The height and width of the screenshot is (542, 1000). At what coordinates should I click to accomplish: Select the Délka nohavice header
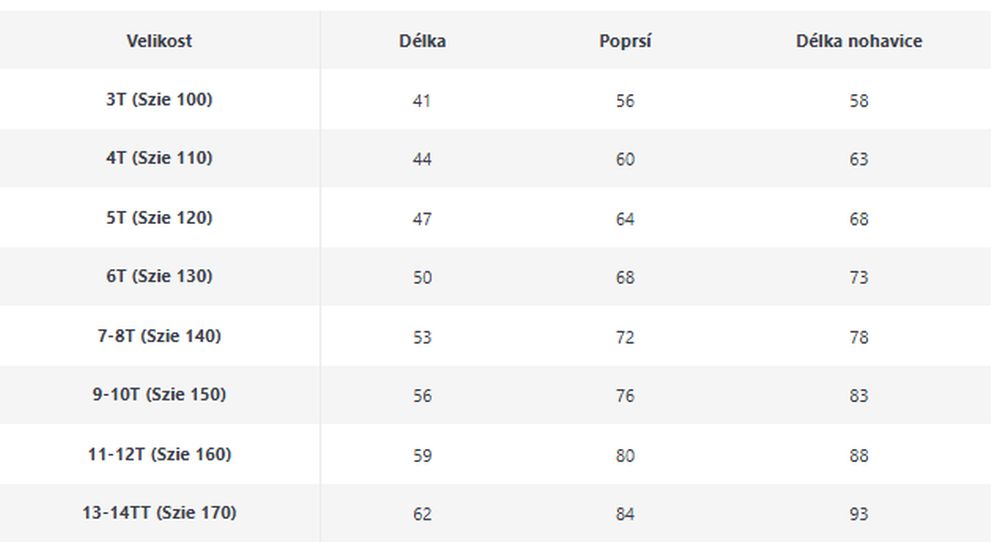[x=858, y=41]
